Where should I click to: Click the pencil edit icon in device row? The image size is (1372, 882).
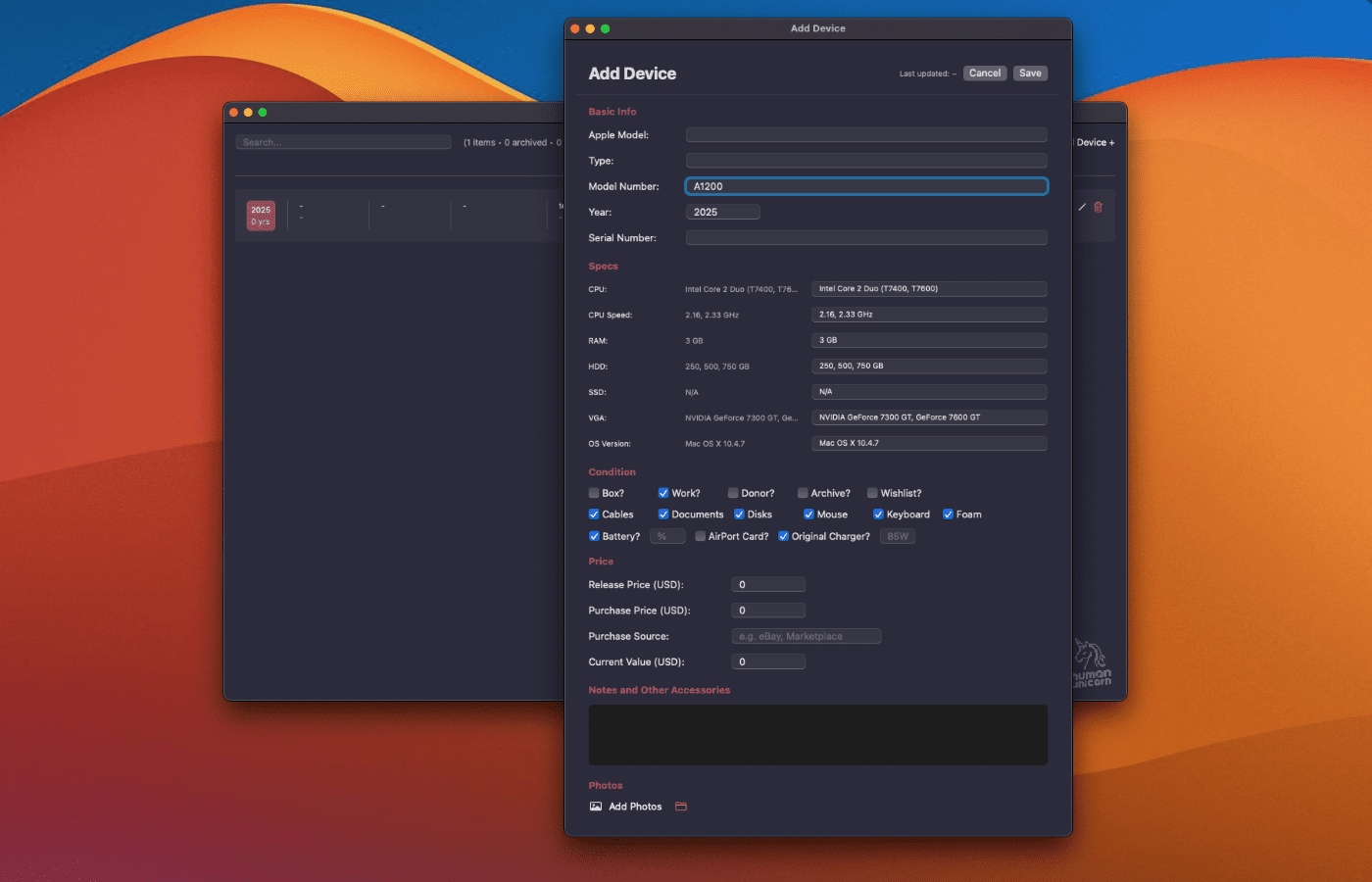1082,207
